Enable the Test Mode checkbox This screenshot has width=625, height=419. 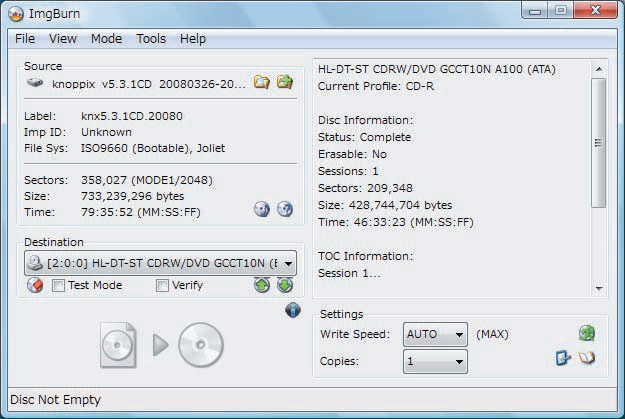[58, 285]
